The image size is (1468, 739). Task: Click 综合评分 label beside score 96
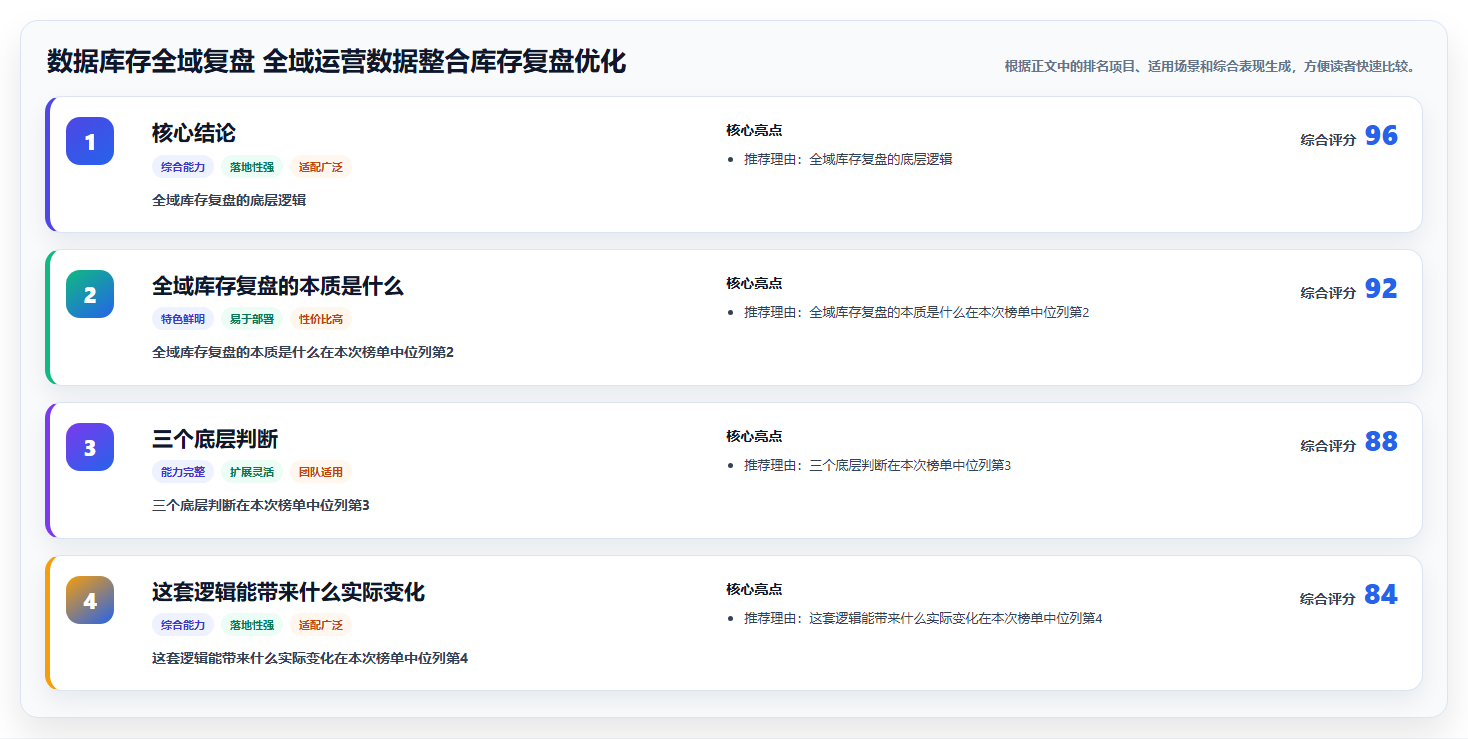pyautogui.click(x=1328, y=140)
